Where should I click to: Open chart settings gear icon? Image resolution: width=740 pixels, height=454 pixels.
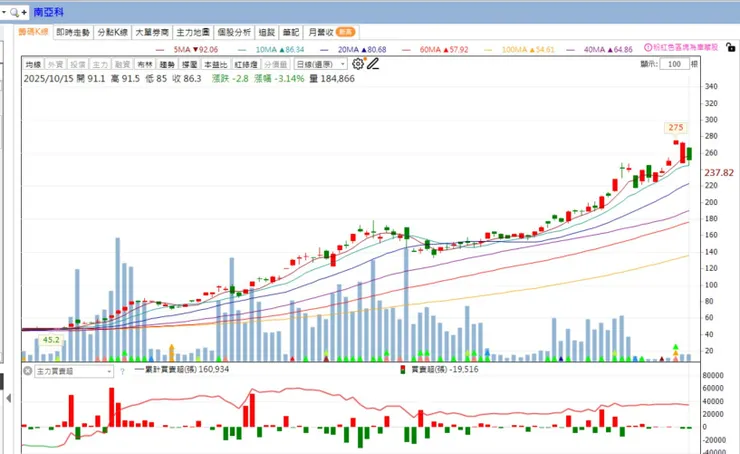[358, 64]
